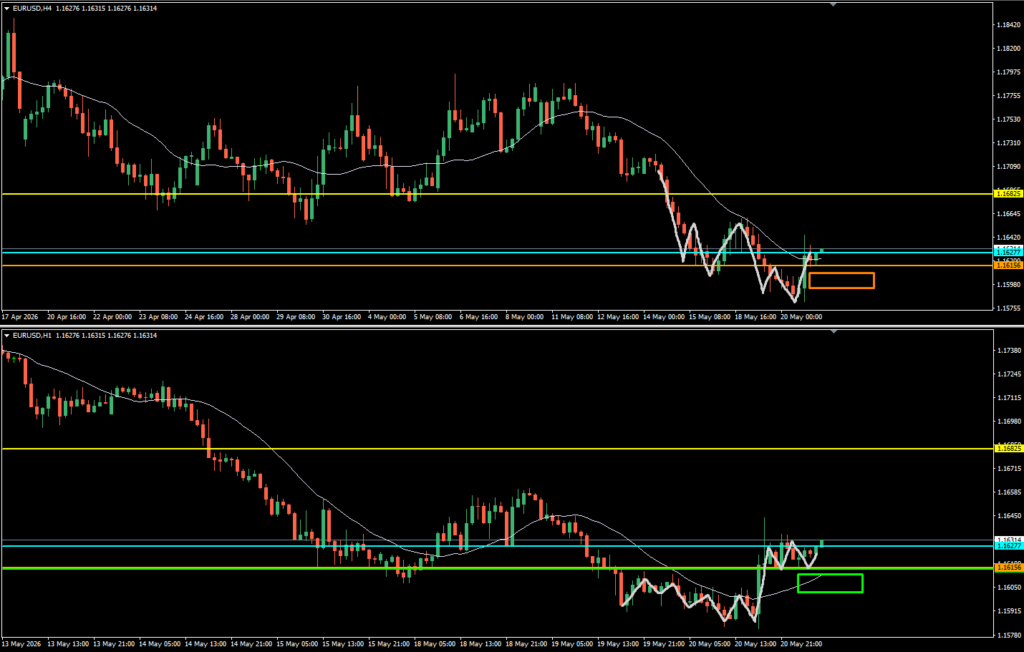
Task: Click the yellow 1.16825 price label on H4 chart
Action: click(1008, 194)
